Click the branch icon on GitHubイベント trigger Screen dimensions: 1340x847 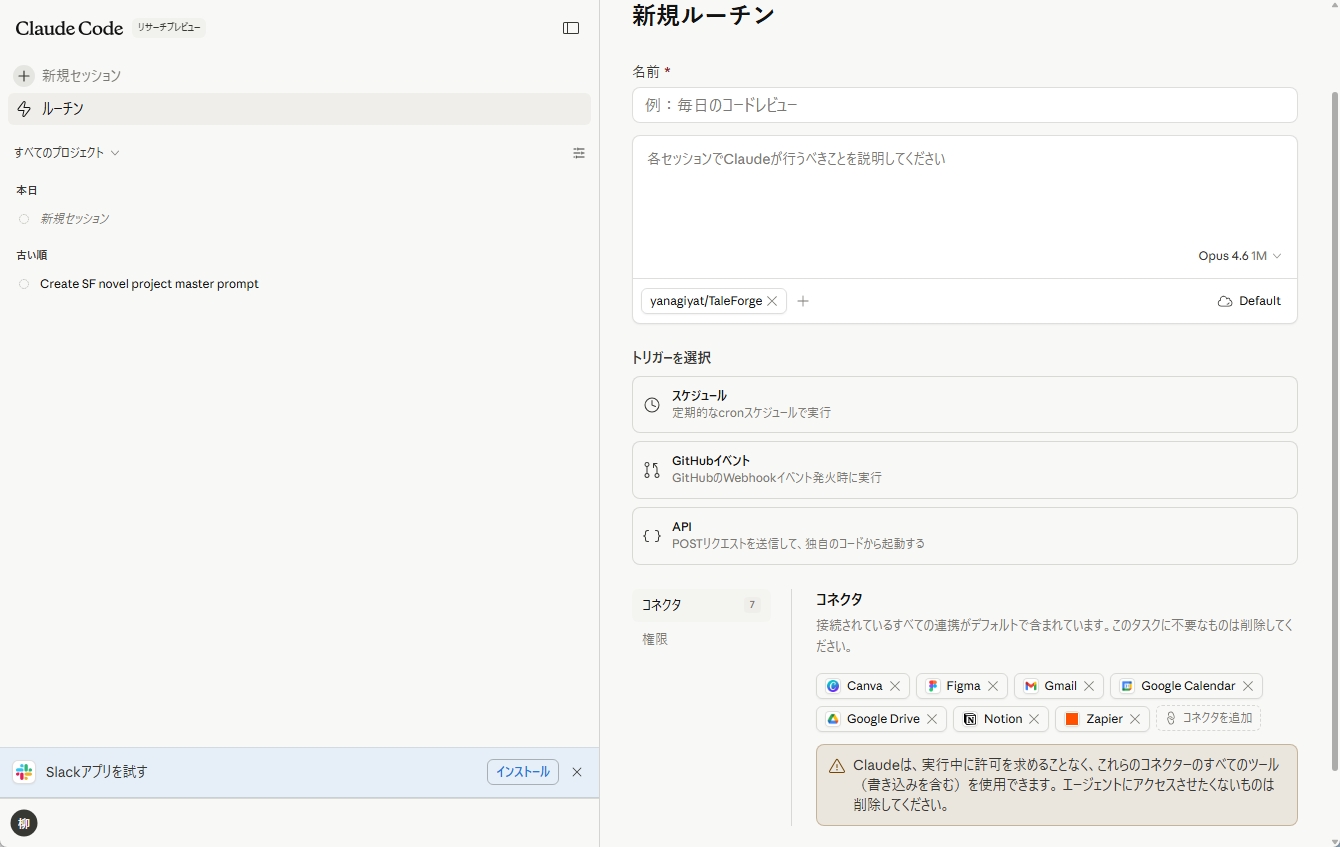pyautogui.click(x=651, y=469)
